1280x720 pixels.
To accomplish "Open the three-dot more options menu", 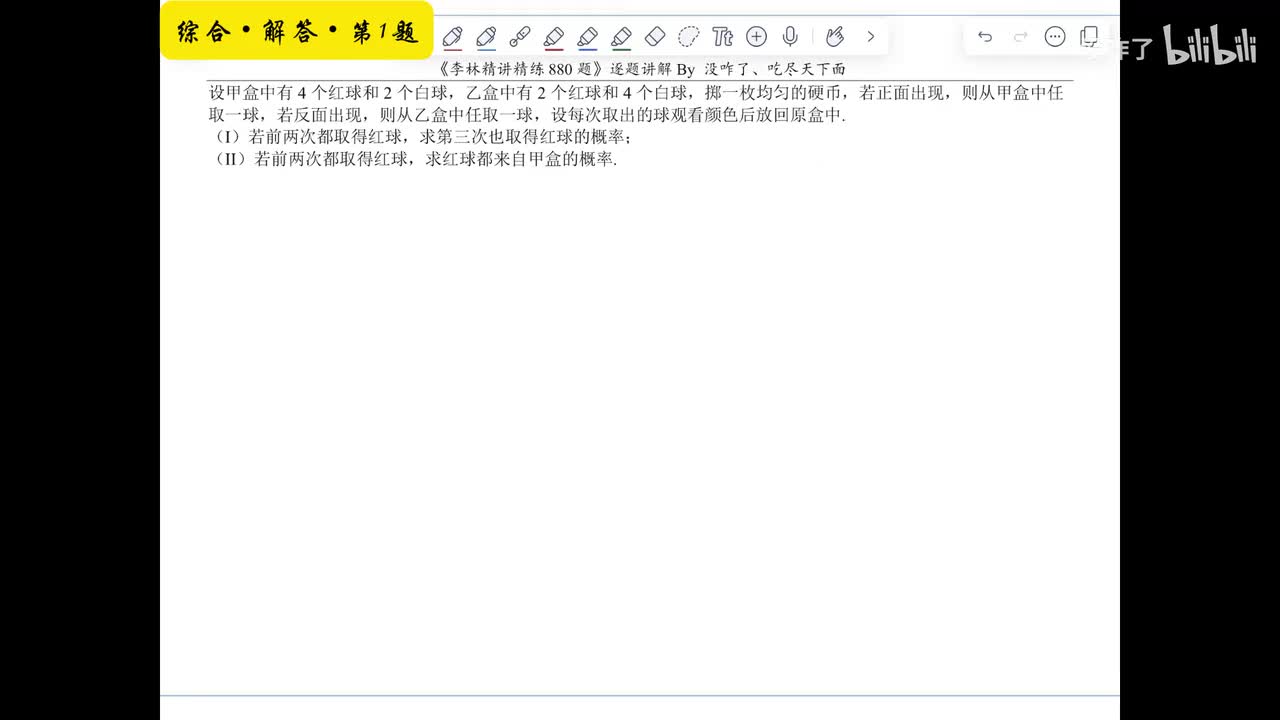I will click(1055, 37).
